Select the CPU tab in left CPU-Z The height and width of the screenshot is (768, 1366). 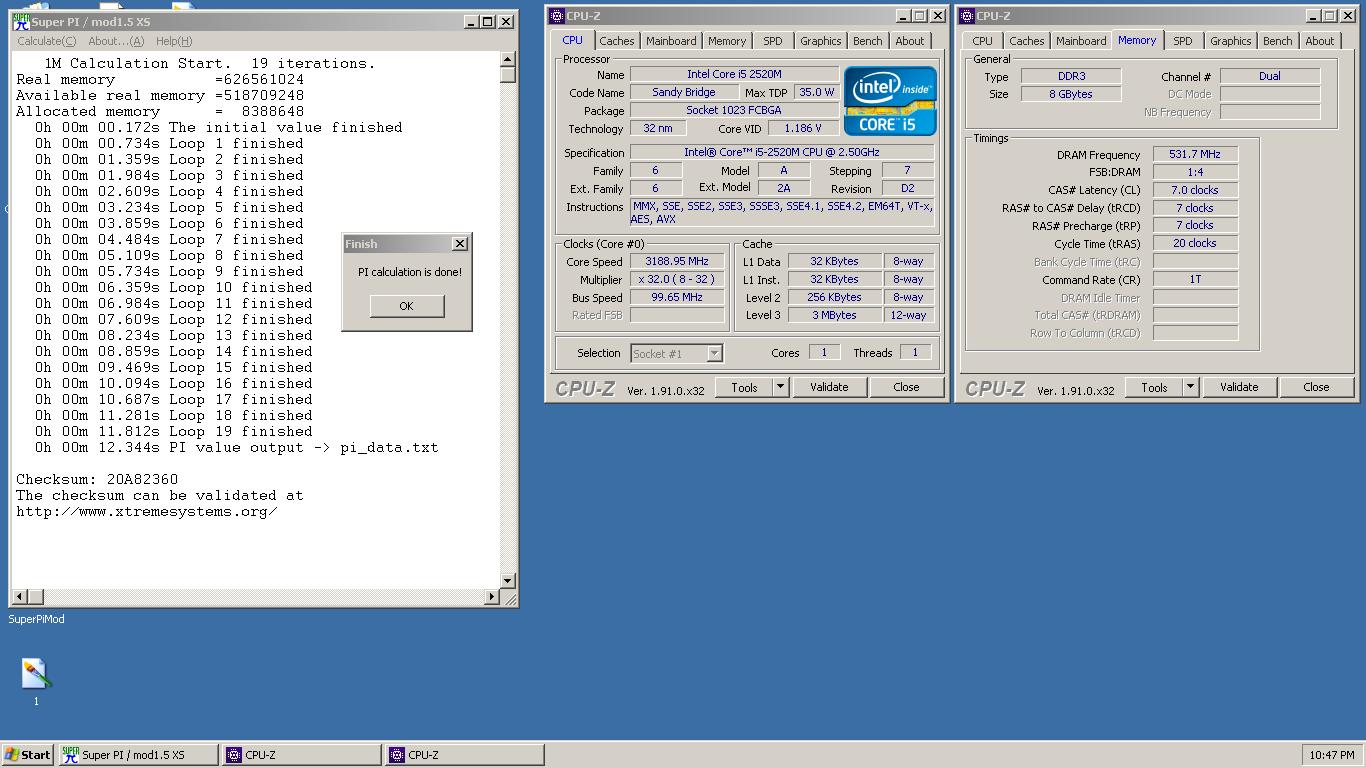(572, 40)
